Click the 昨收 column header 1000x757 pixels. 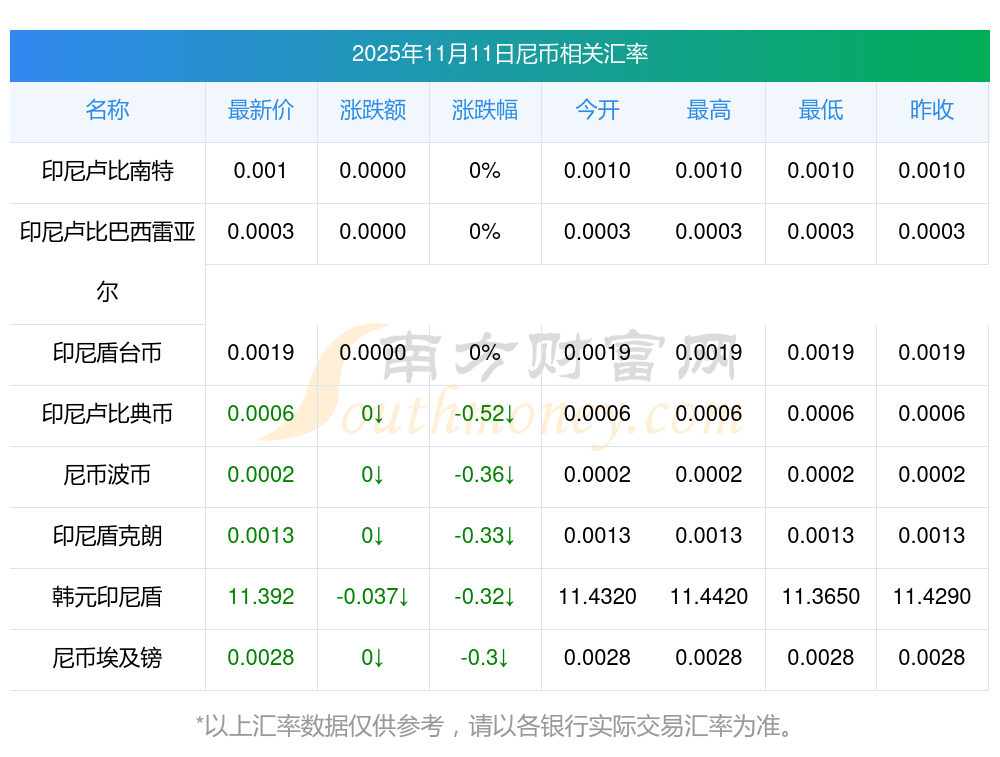click(932, 110)
